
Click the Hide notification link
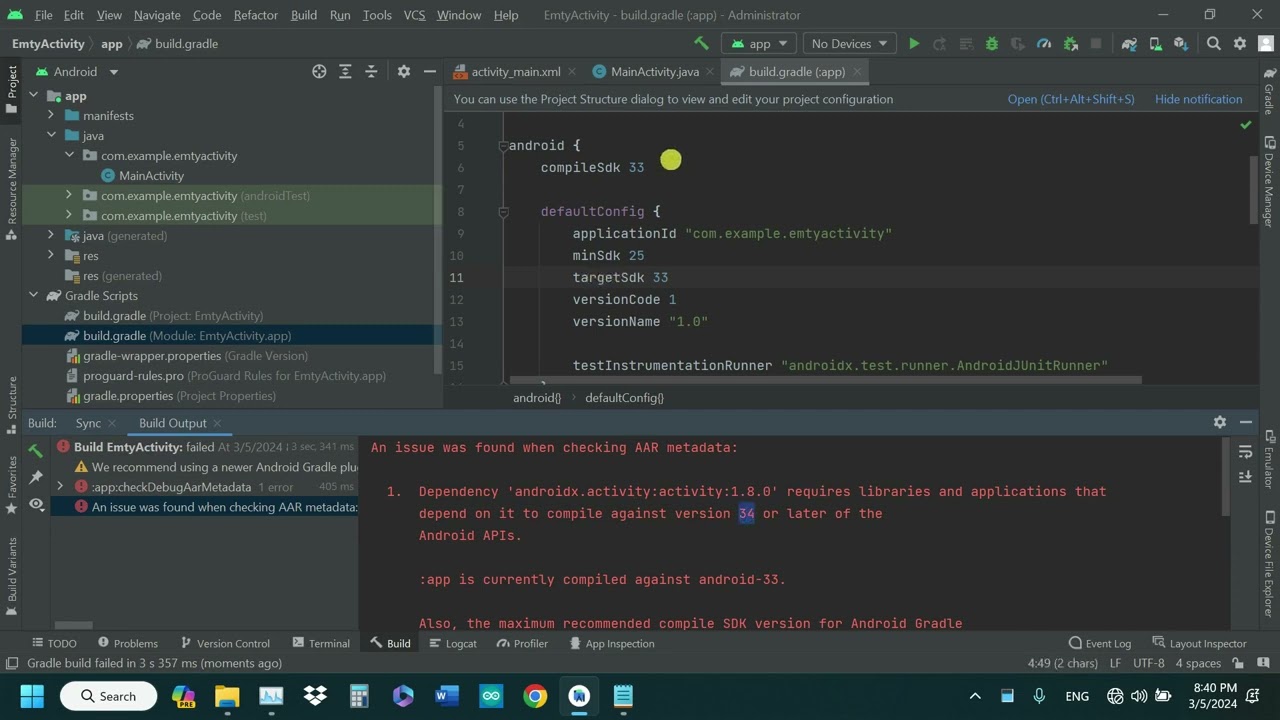[1198, 99]
